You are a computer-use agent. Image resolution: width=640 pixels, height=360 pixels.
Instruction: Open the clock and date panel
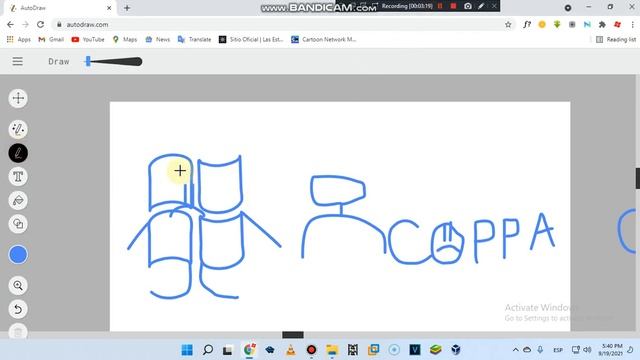coord(611,350)
